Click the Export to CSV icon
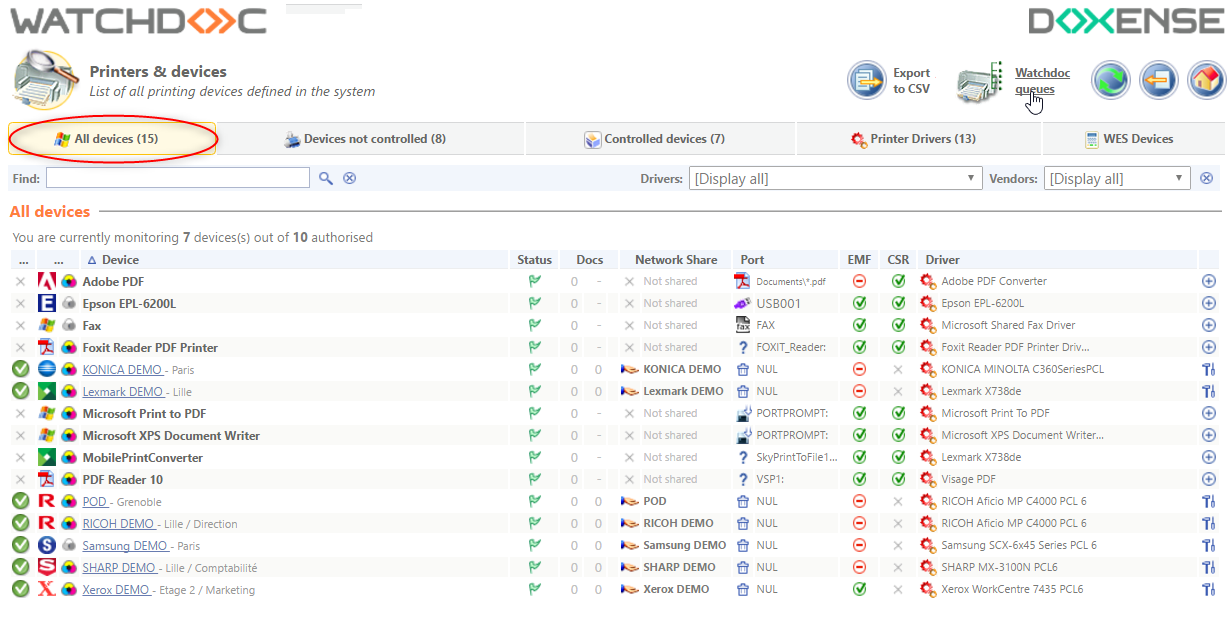The image size is (1231, 621). (x=867, y=80)
